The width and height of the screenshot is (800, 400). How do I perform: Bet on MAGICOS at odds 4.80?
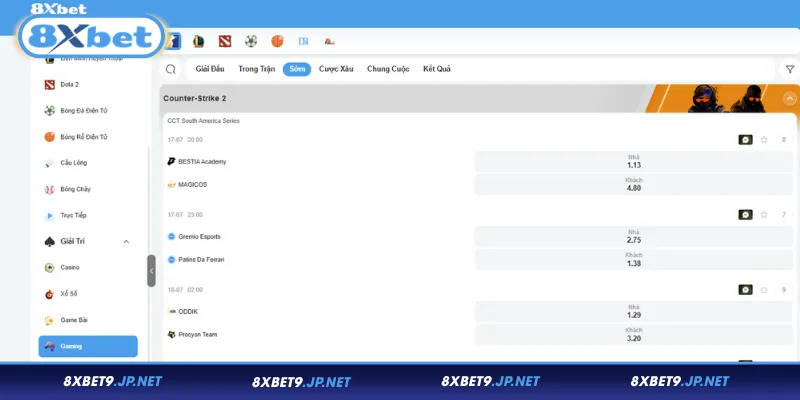click(x=634, y=185)
